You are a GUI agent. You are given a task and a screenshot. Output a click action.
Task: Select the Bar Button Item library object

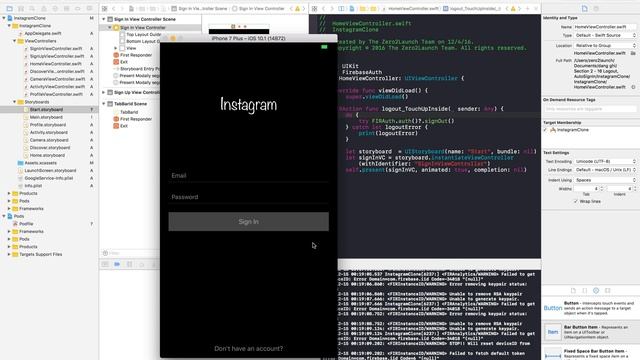pyautogui.click(x=590, y=332)
